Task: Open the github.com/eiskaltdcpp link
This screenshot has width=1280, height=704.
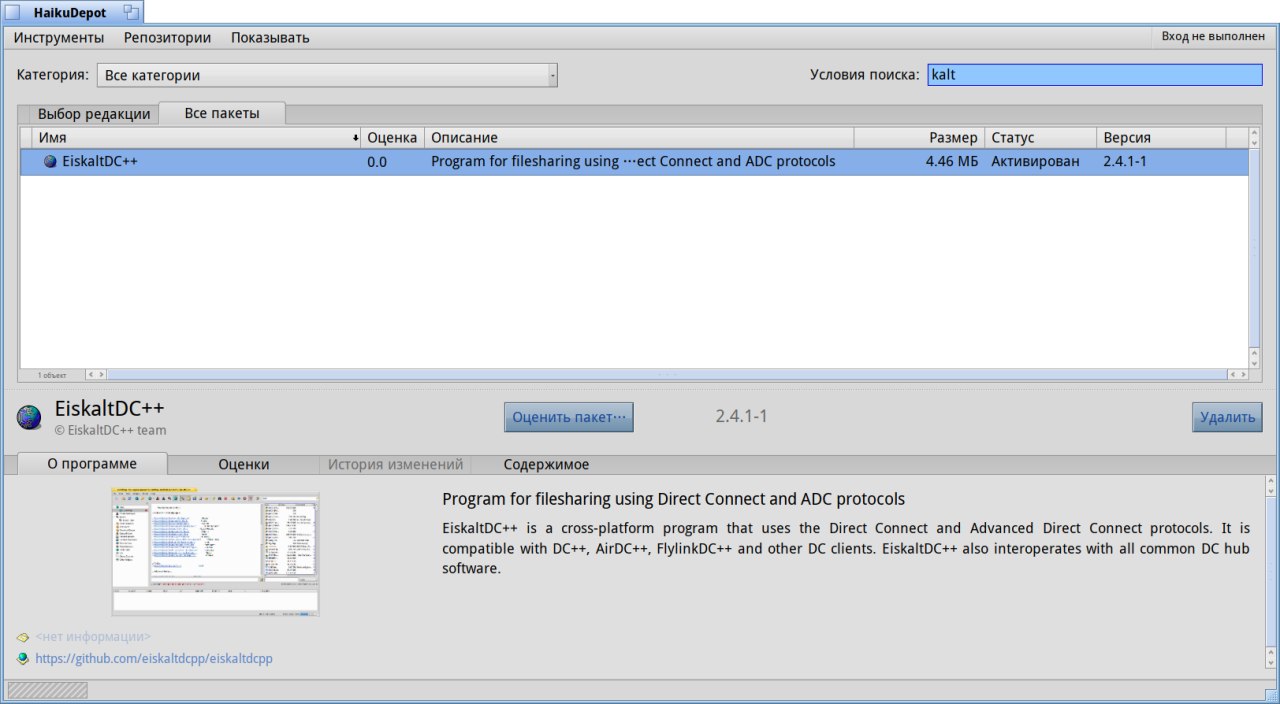Action: [154, 659]
